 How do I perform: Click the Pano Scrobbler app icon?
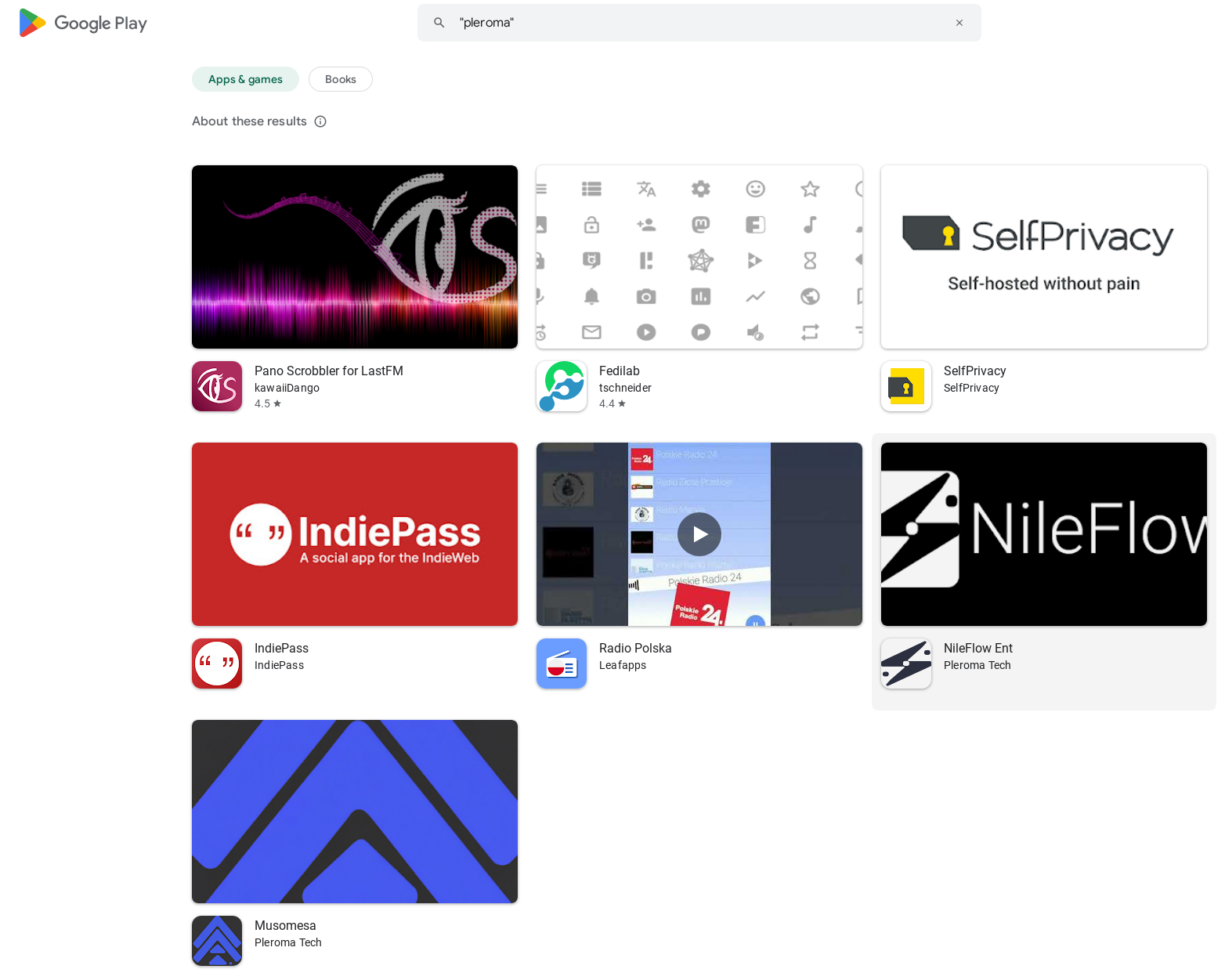click(217, 386)
